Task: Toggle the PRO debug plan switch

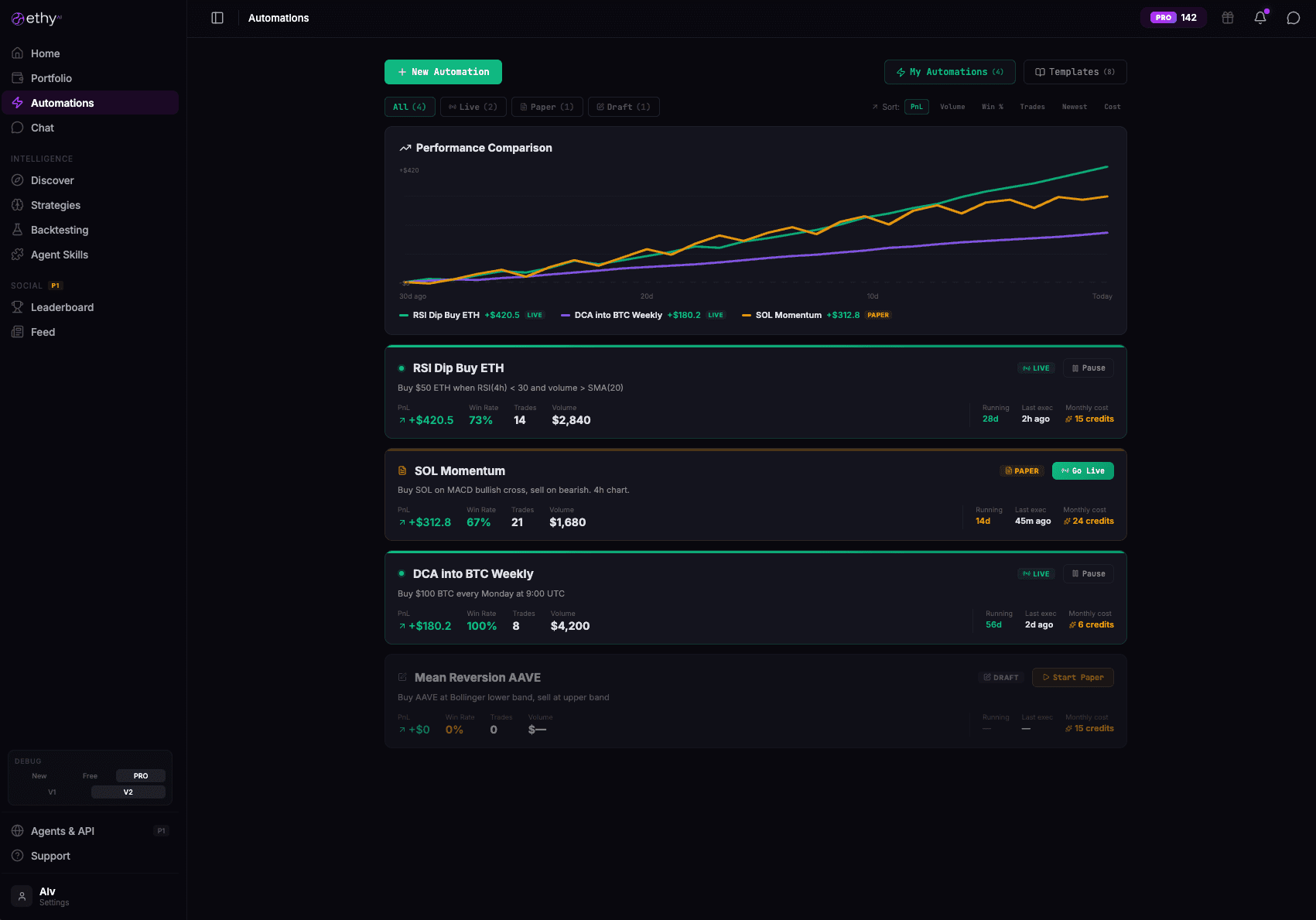Action: tap(140, 775)
